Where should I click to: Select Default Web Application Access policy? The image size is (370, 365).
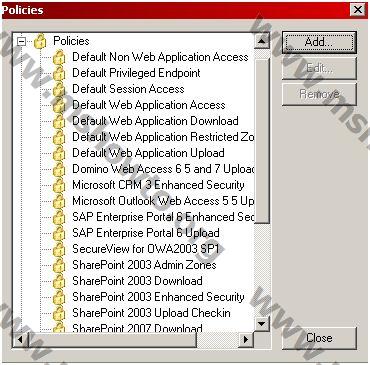point(149,105)
